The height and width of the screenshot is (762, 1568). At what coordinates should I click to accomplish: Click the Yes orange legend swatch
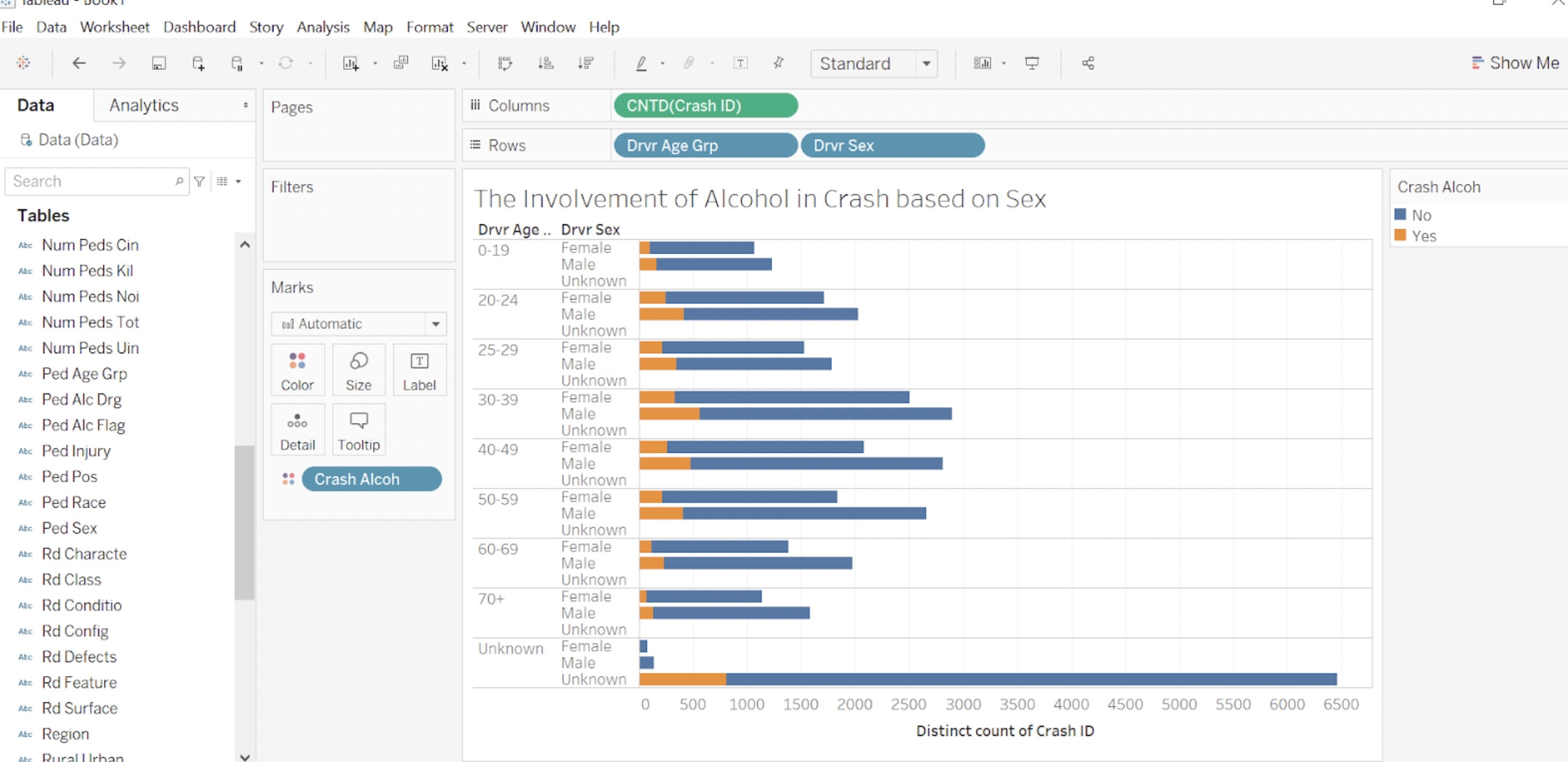coord(1400,235)
